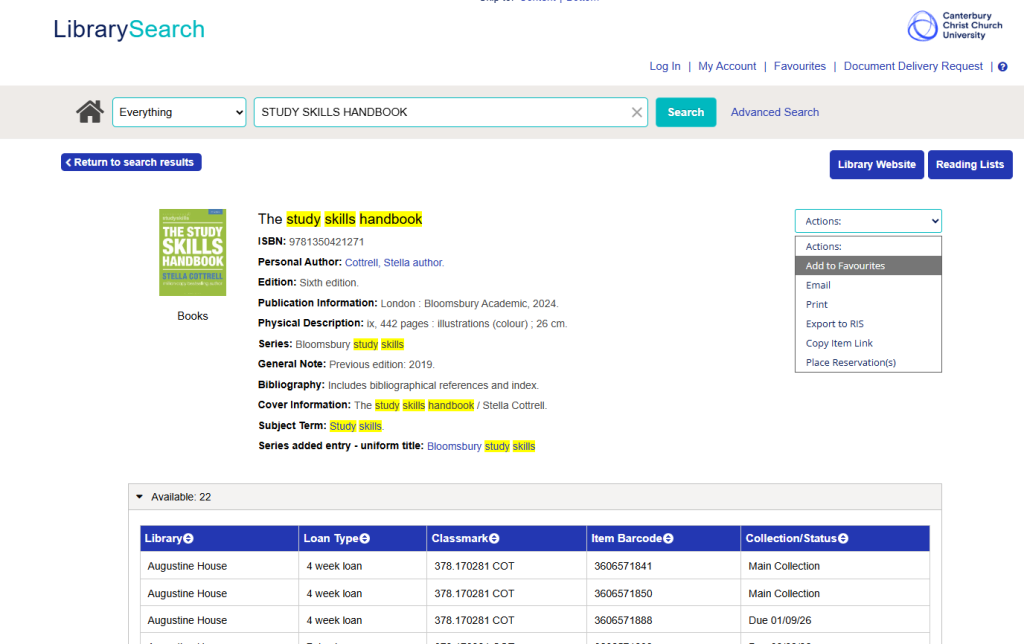Select the ISBN 9781350421271 text

tap(327, 242)
